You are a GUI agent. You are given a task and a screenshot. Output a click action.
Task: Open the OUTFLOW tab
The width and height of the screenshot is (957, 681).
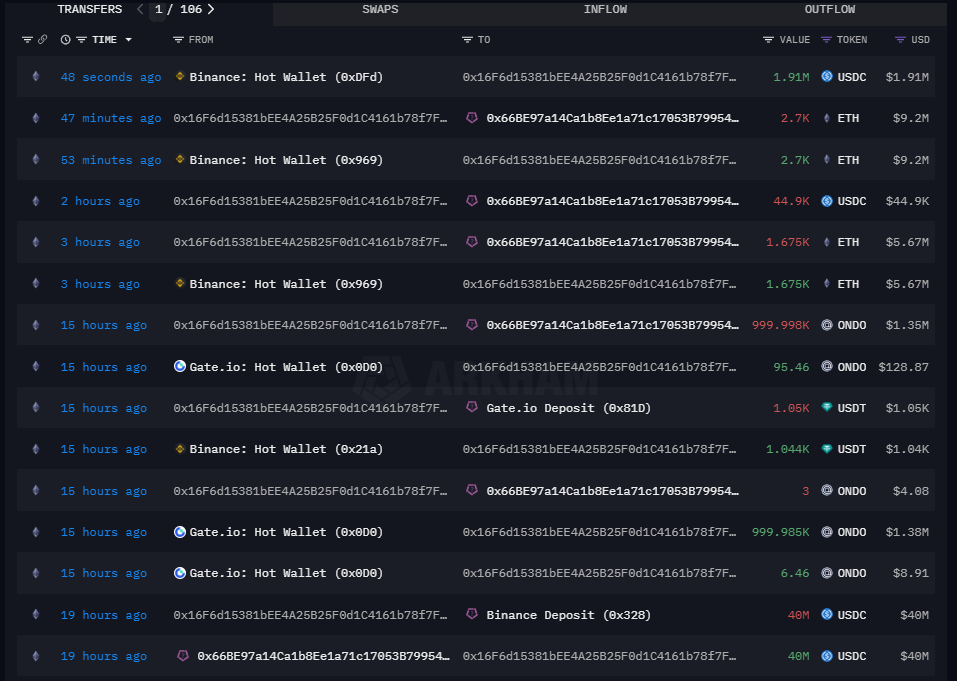[x=830, y=10]
